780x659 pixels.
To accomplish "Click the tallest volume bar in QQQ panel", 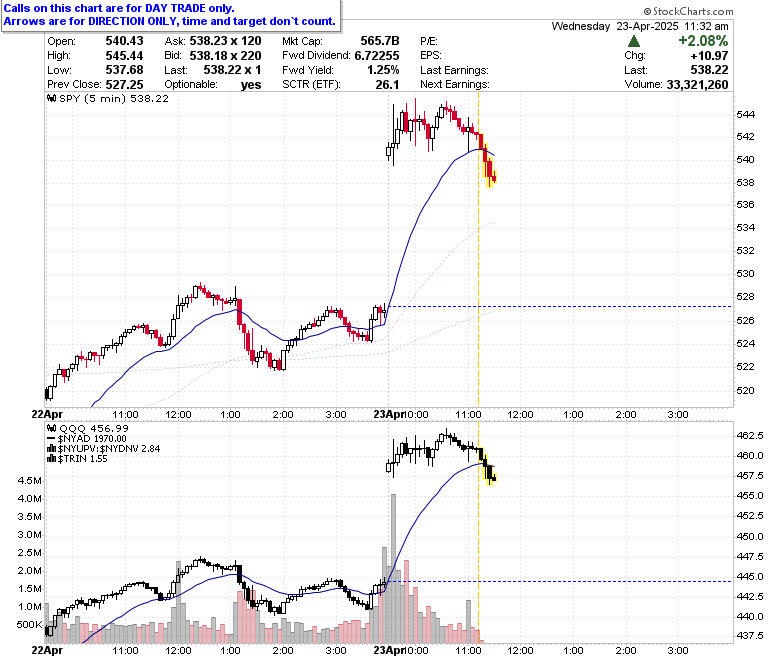I will [x=393, y=568].
